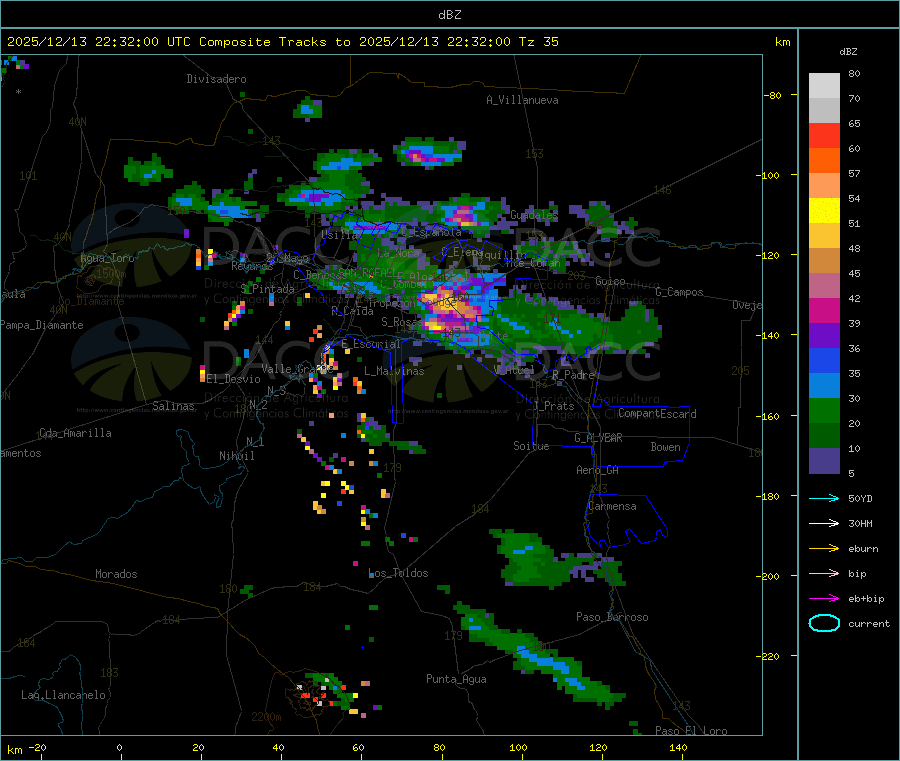900x761 pixels.
Task: Click the A_Villanueva location label
Action: coord(522,100)
